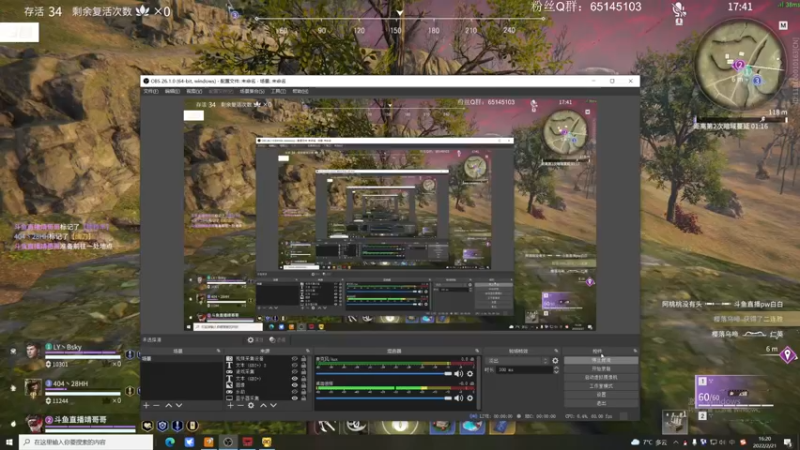
Task: Click the Windows taskbar search box
Action: 86,442
